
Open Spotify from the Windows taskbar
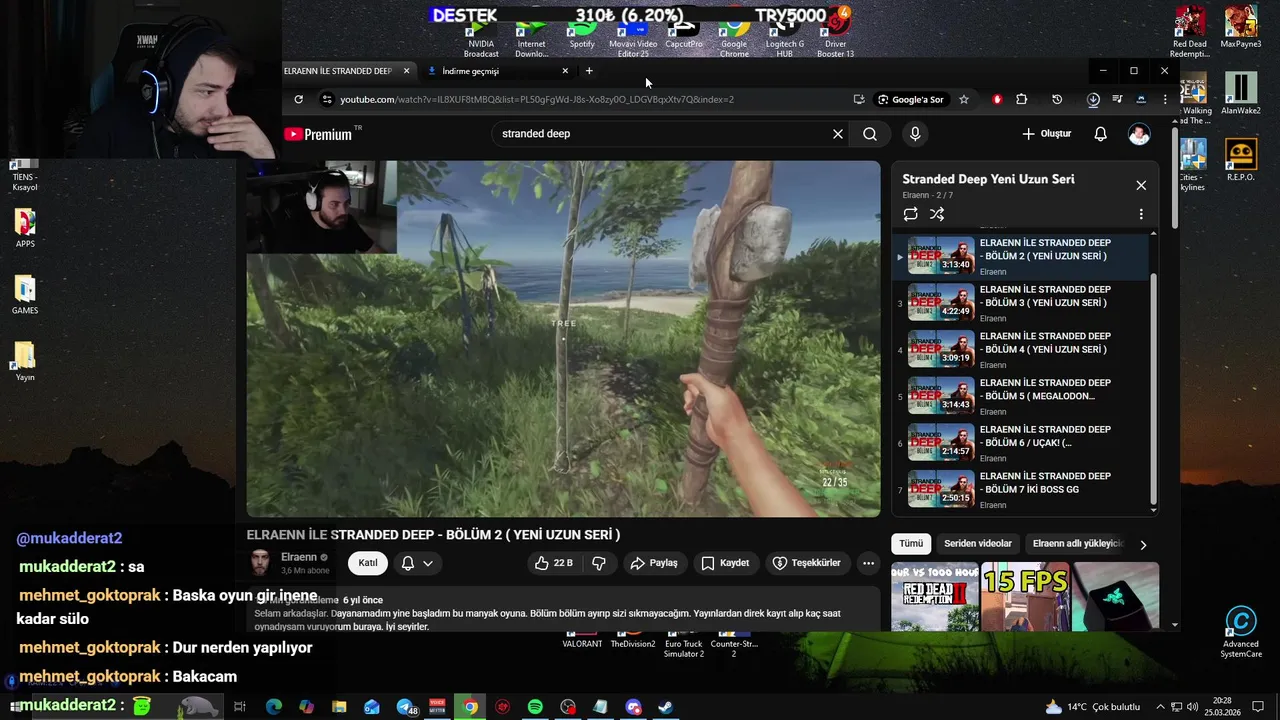(x=535, y=707)
